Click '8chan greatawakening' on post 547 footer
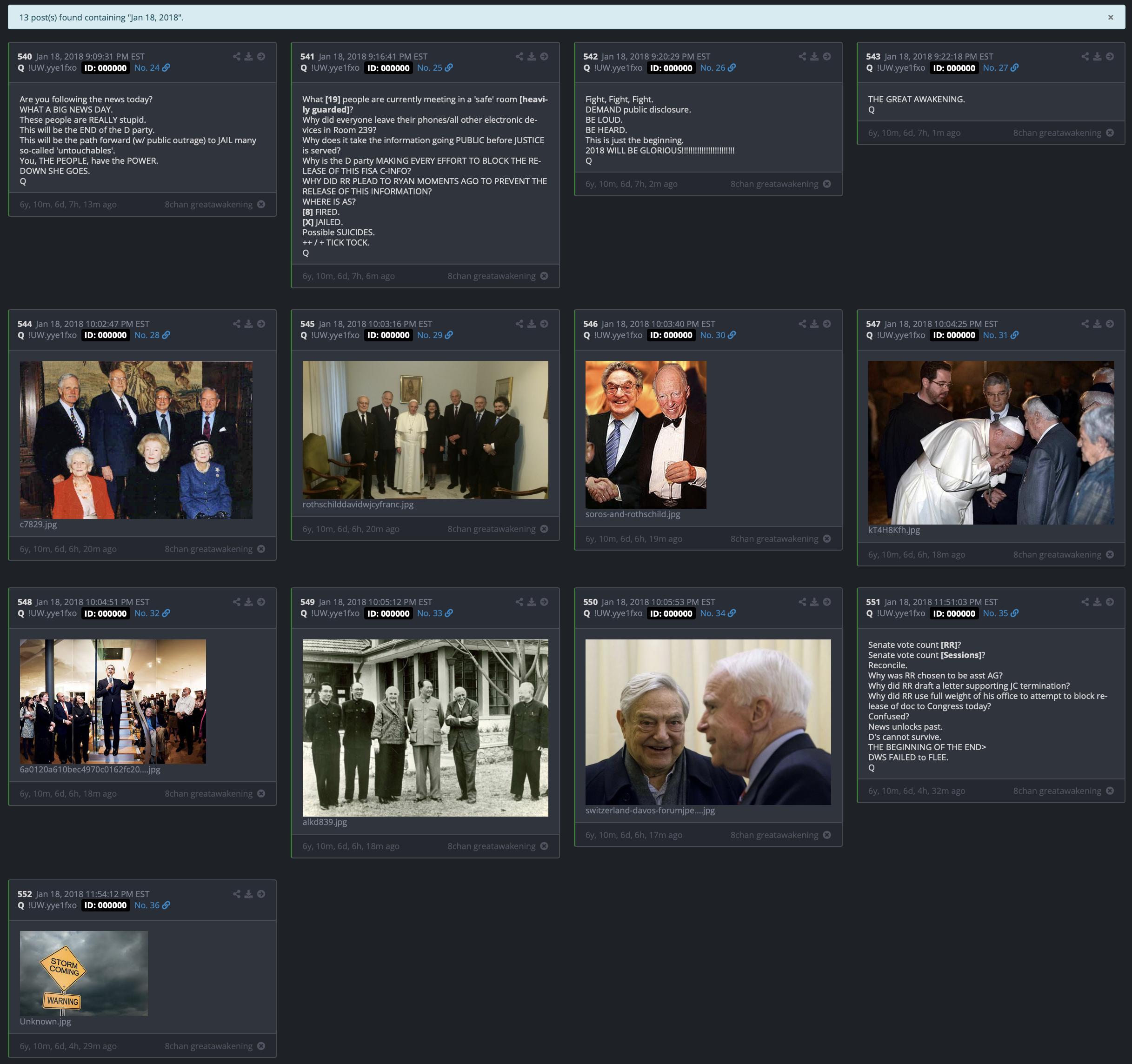This screenshot has width=1132, height=1064. (1057, 554)
